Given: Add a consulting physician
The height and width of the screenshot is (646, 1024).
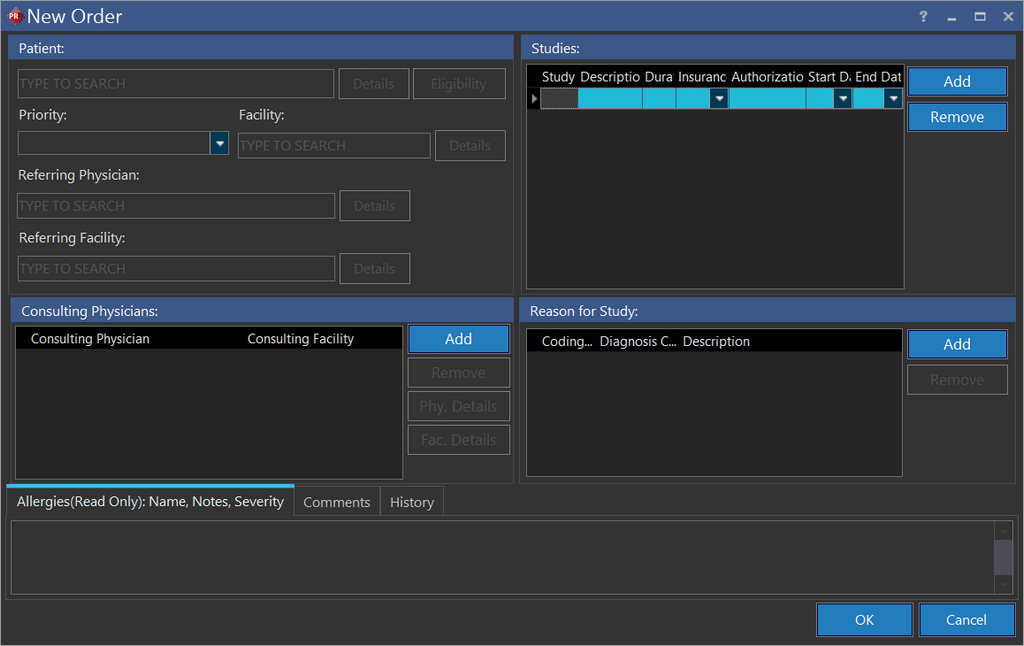Looking at the screenshot, I should 458,339.
